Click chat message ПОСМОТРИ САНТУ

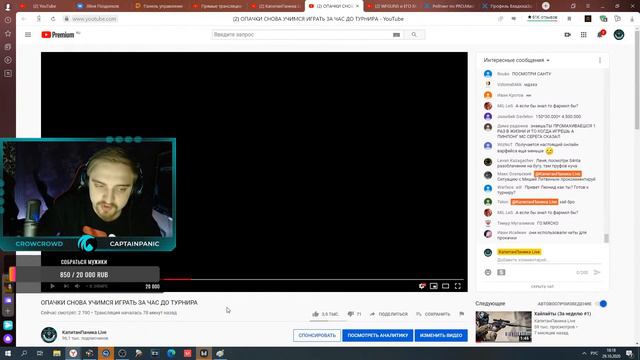(x=531, y=74)
